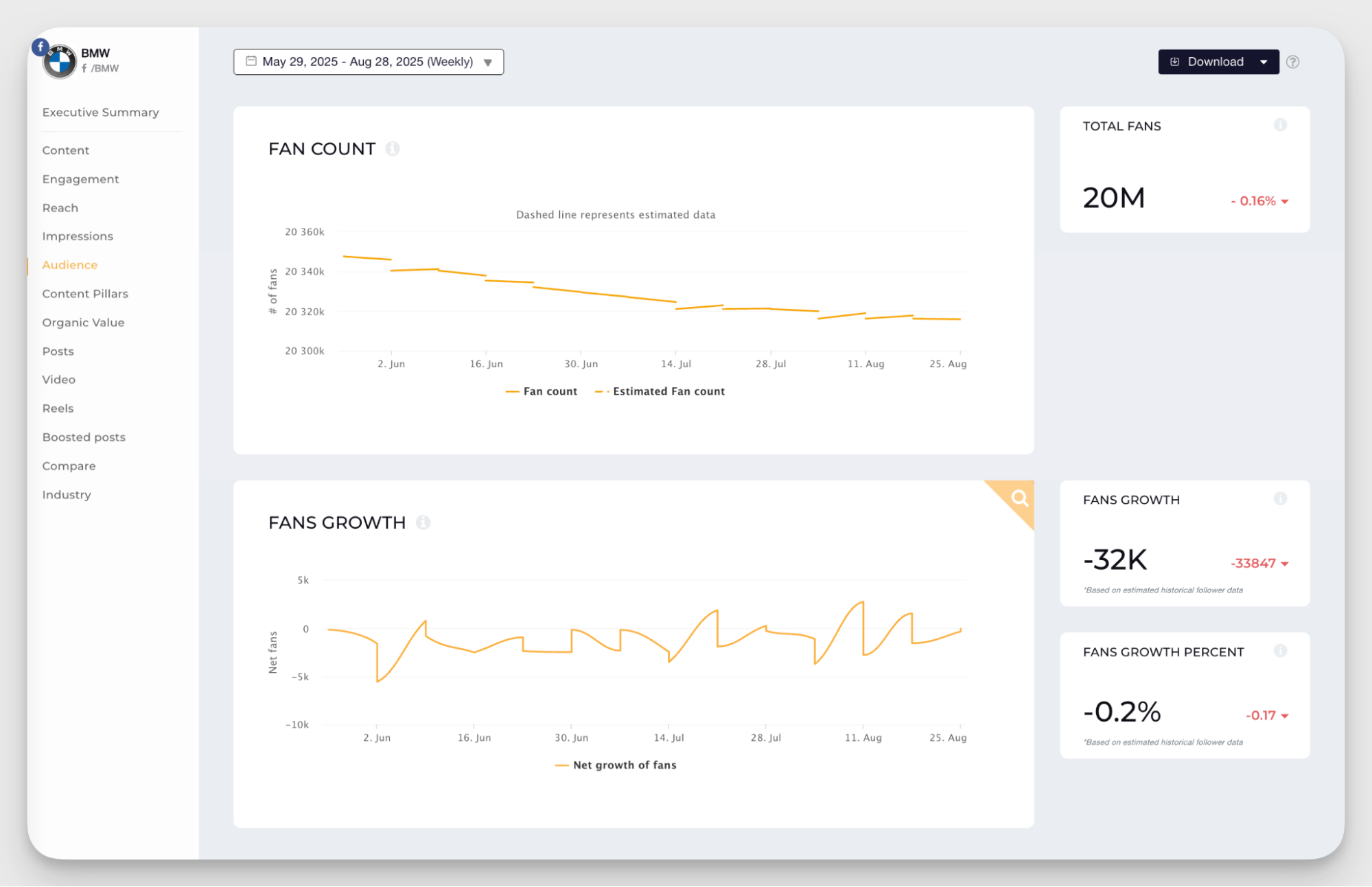Click the calendar icon in date picker
Image resolution: width=1372 pixels, height=887 pixels.
pos(251,61)
